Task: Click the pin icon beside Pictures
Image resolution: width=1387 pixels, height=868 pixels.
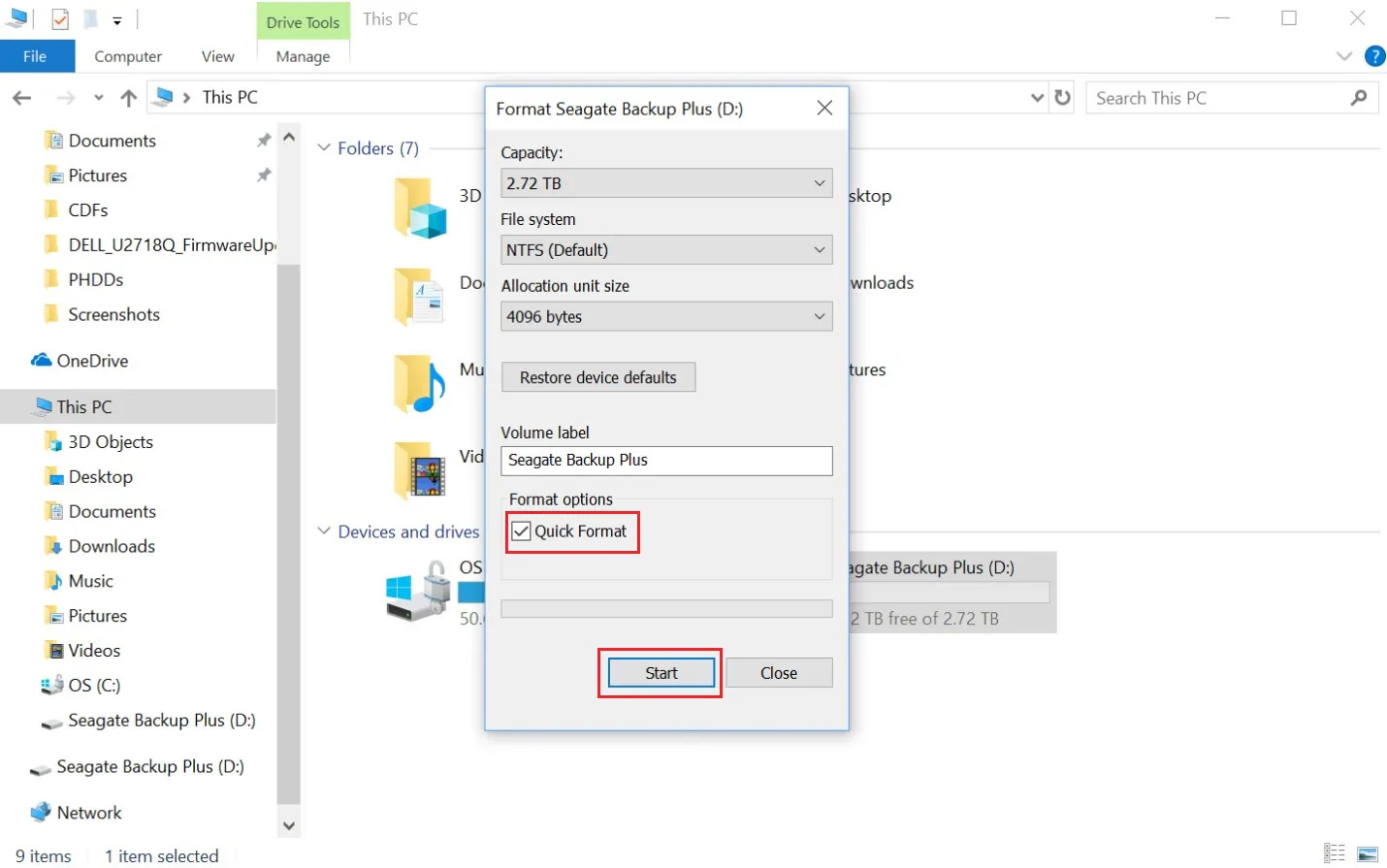Action: coord(263,176)
